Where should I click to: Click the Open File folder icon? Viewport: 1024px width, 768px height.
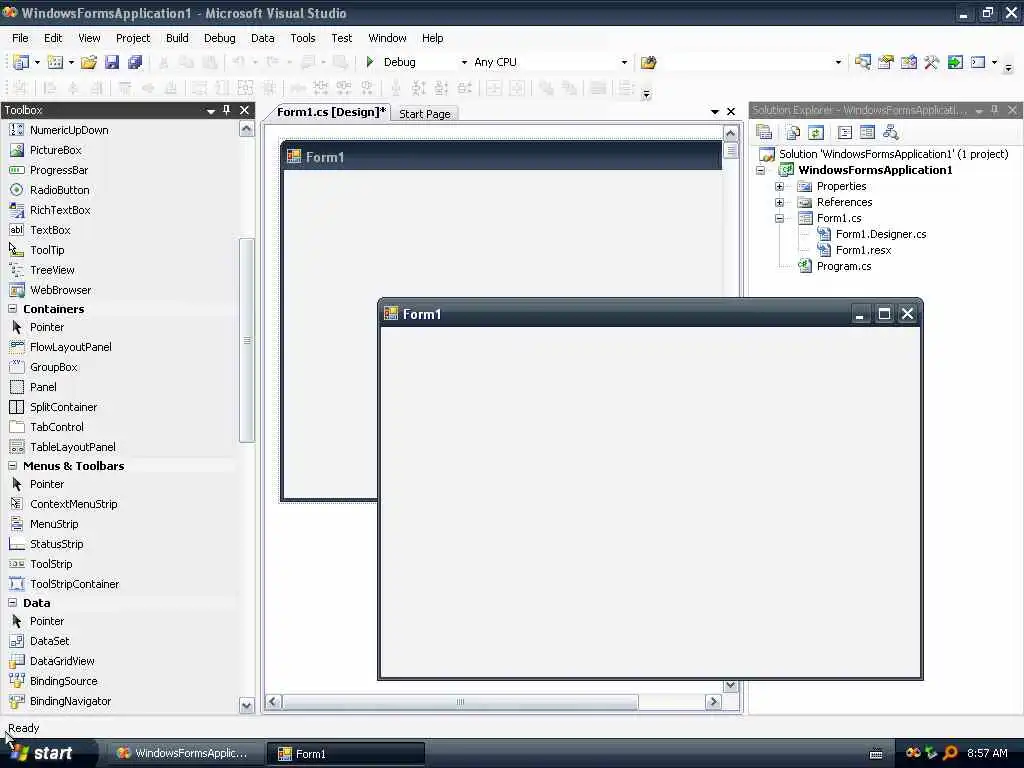(x=89, y=62)
